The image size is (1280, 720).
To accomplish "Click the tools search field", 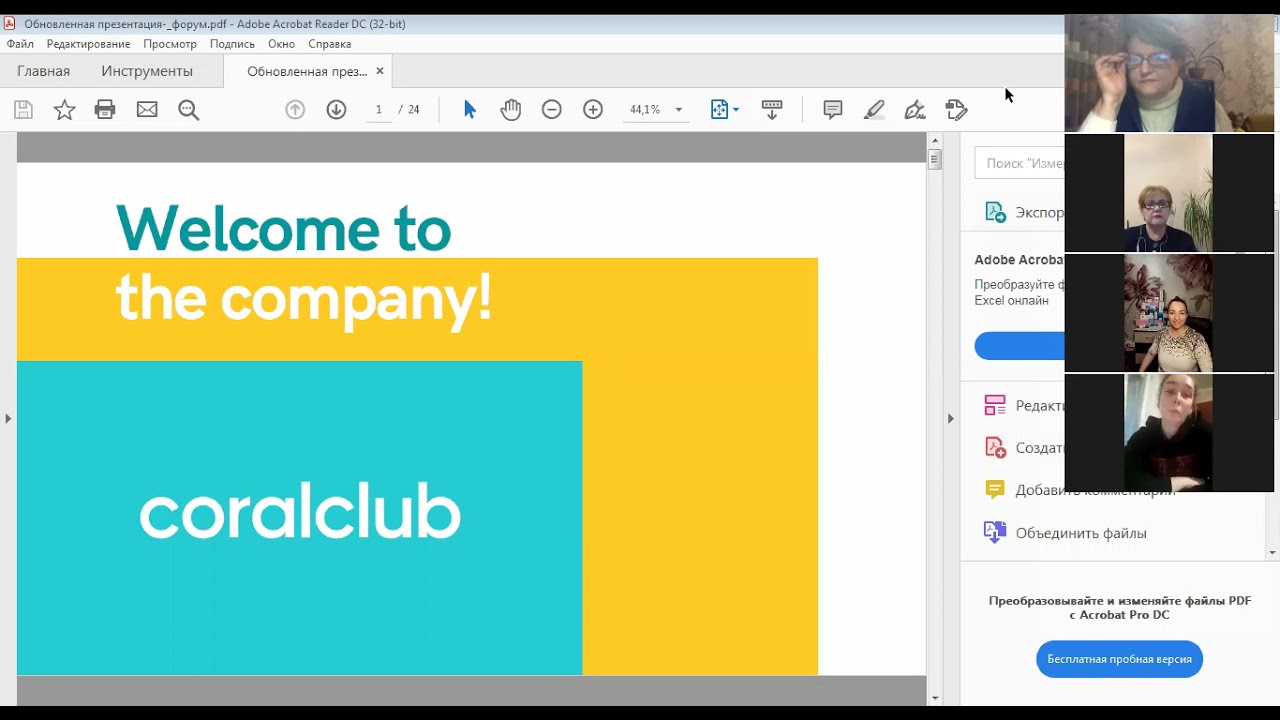I will [1020, 163].
